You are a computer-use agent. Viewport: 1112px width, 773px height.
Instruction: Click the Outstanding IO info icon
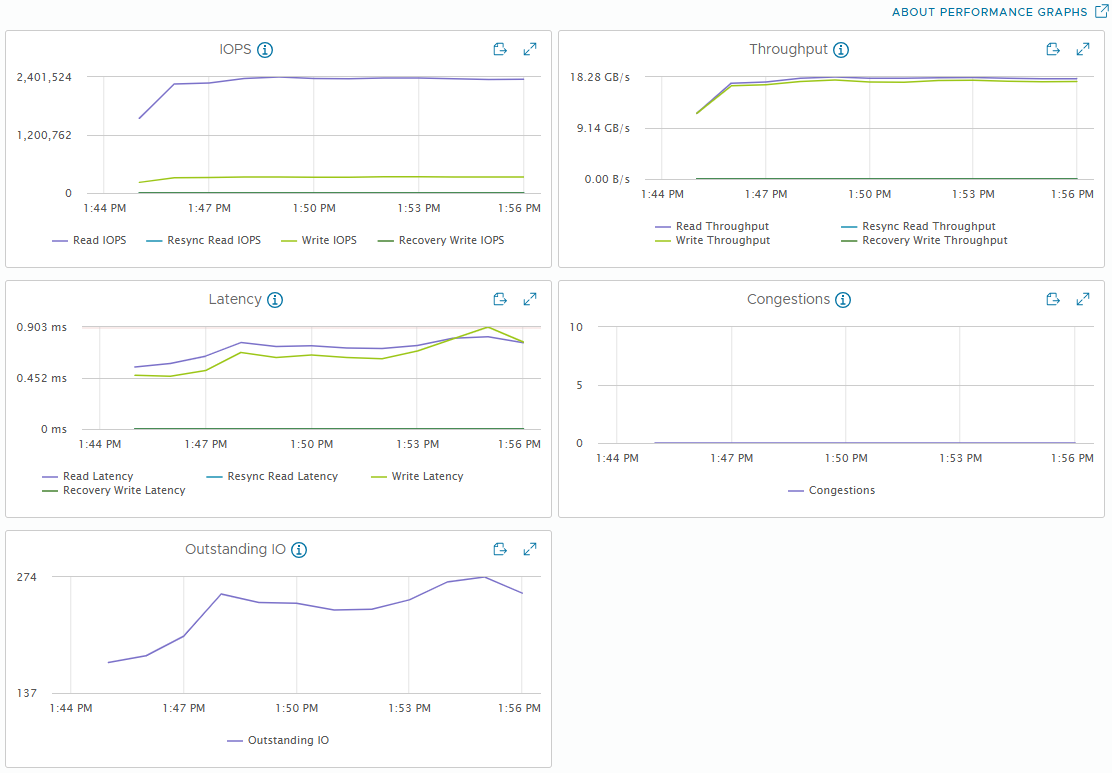click(299, 550)
